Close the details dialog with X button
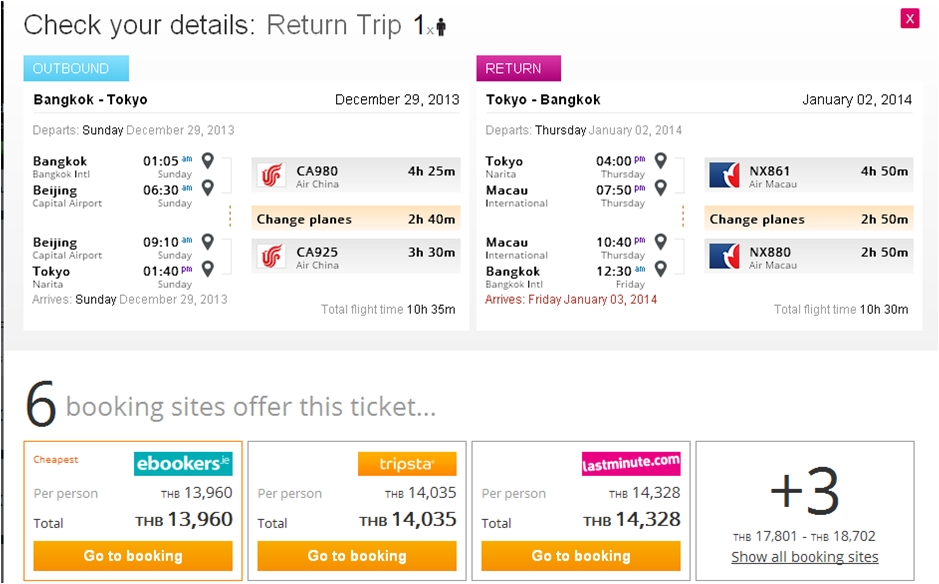 click(x=910, y=19)
